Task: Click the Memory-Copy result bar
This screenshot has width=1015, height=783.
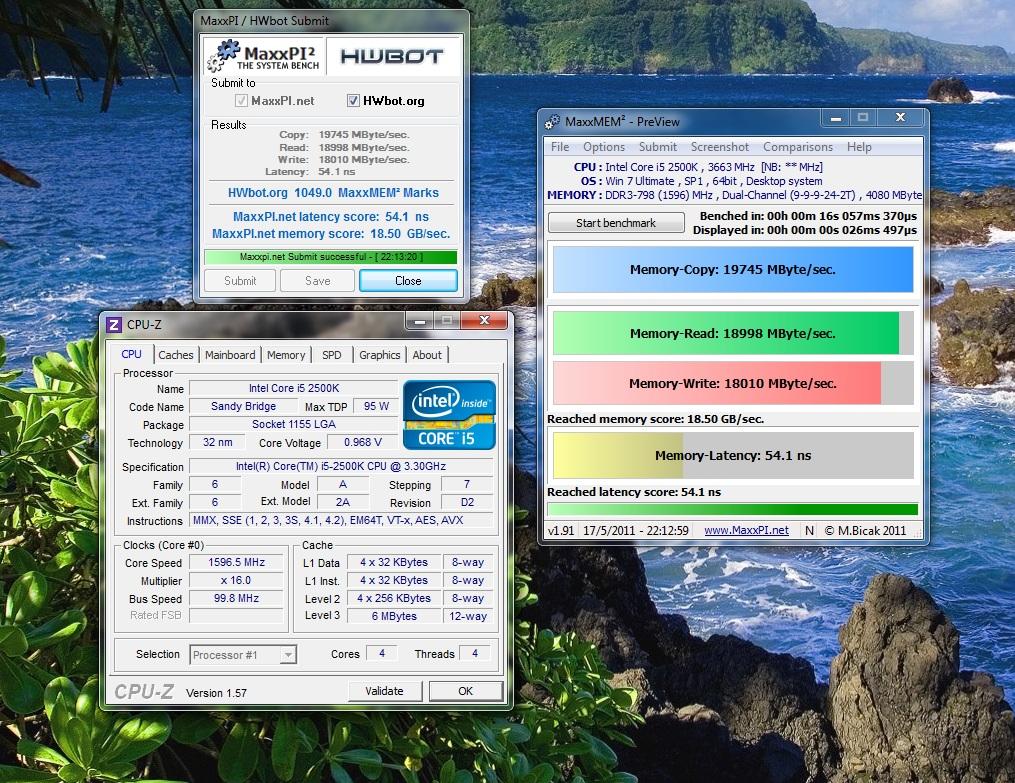Action: tap(733, 269)
